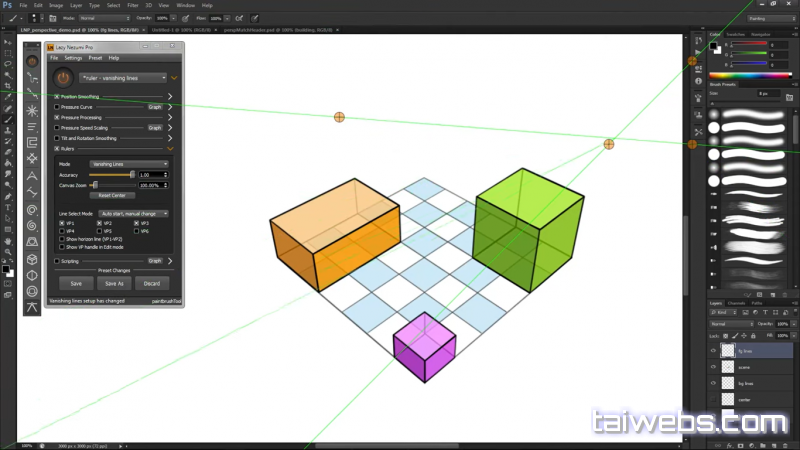Select the Hand tool in Photoshop toolbar

[x=8, y=240]
